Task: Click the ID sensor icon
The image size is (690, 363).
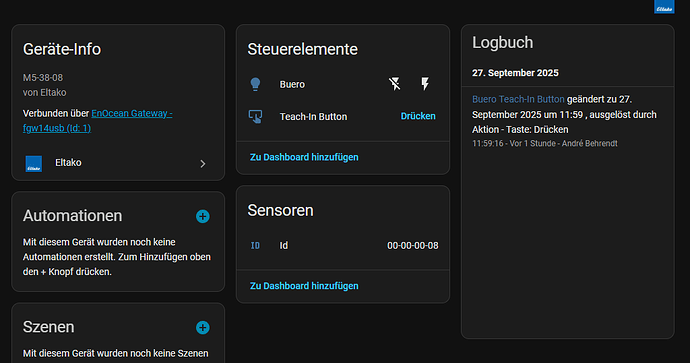Action: coord(255,246)
